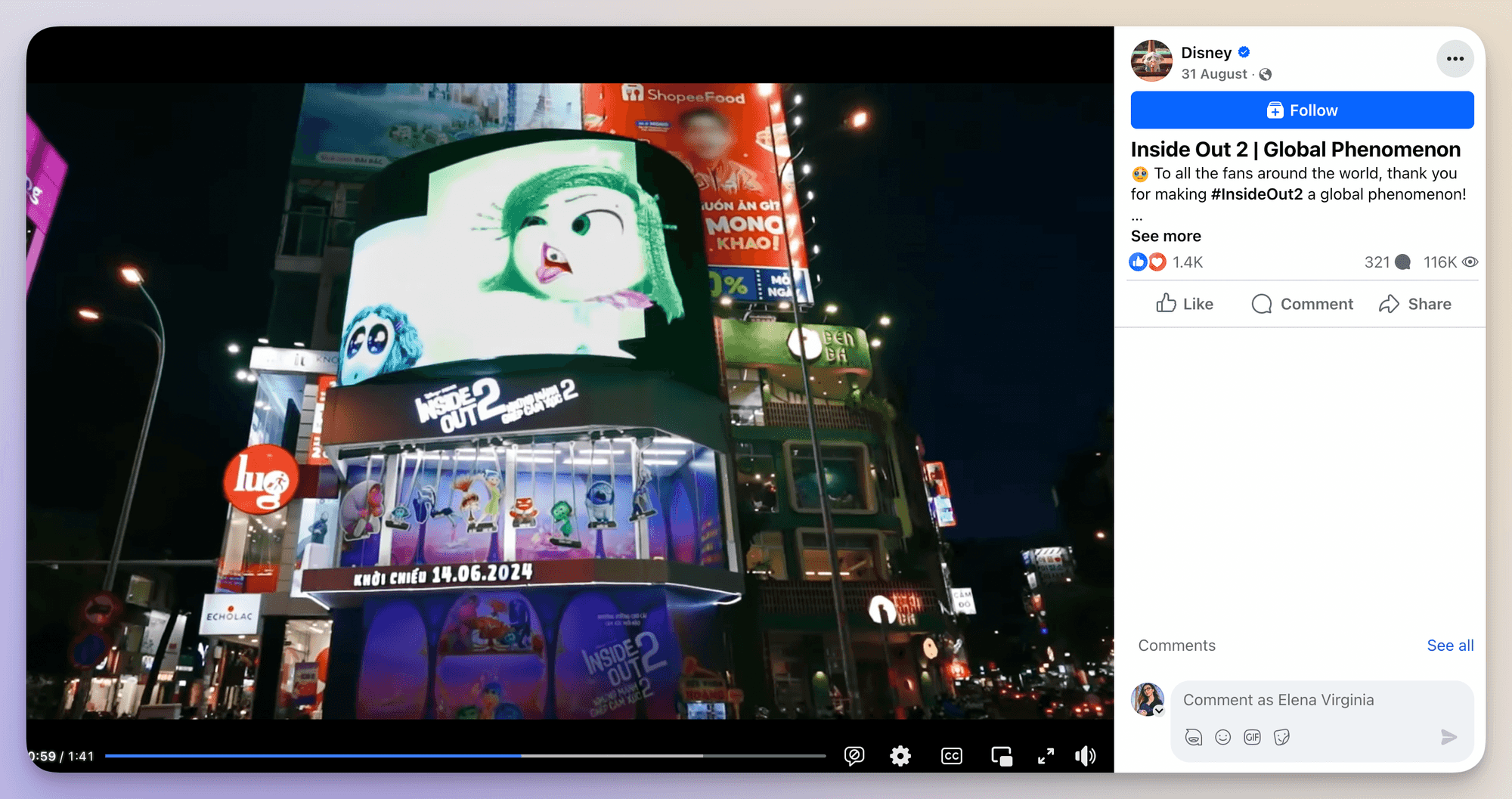Open the #InsideOut2 hashtag link
The width and height of the screenshot is (1512, 799).
tap(1256, 194)
